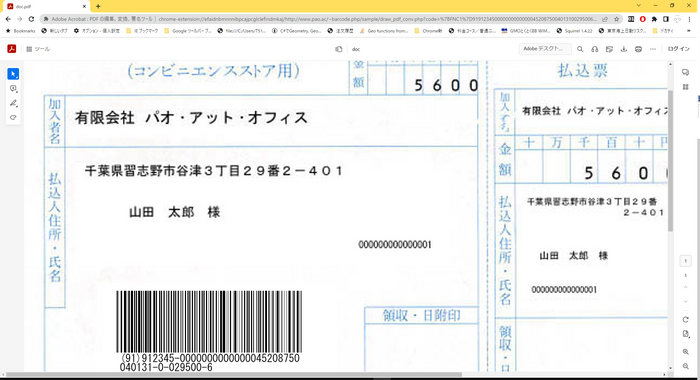Open the ツール tools menu

(38, 49)
